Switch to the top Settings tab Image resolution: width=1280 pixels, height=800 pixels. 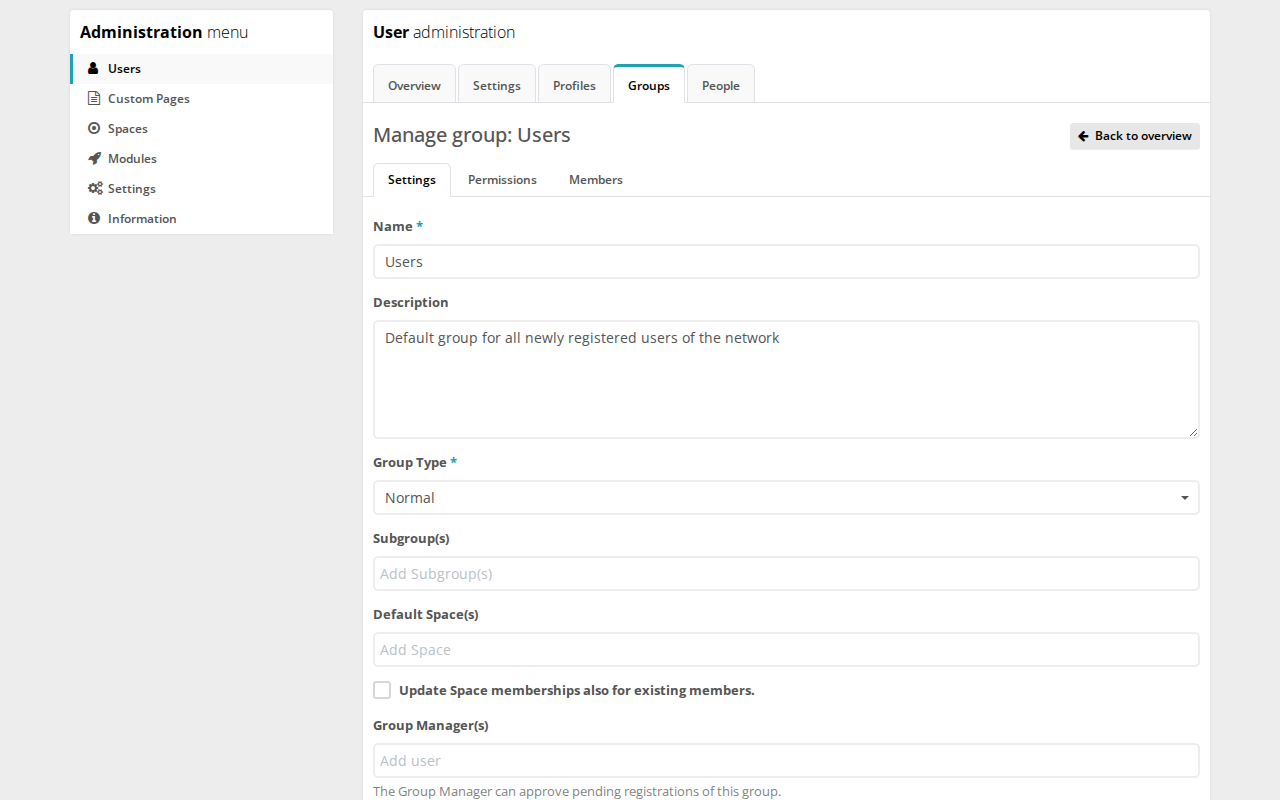497,85
